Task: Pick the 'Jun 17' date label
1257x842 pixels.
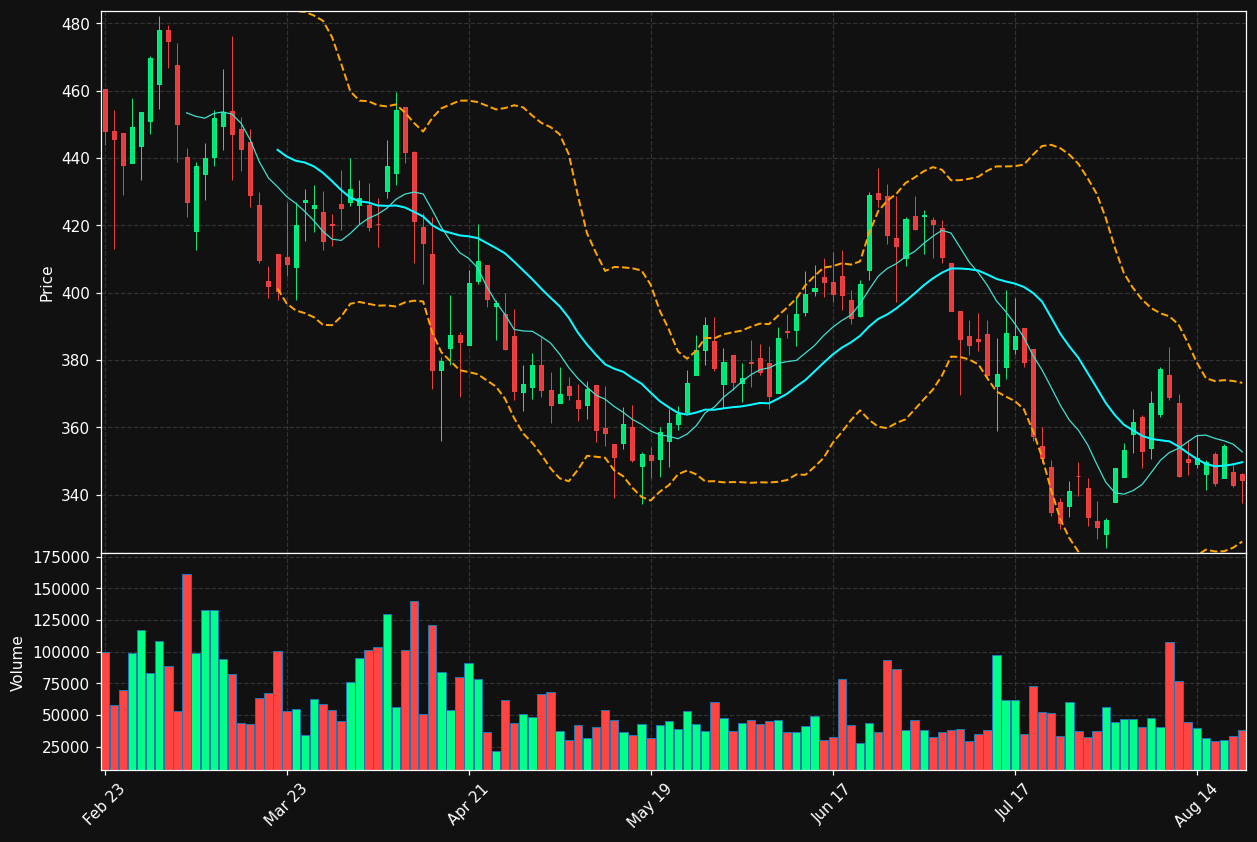Action: click(x=832, y=804)
